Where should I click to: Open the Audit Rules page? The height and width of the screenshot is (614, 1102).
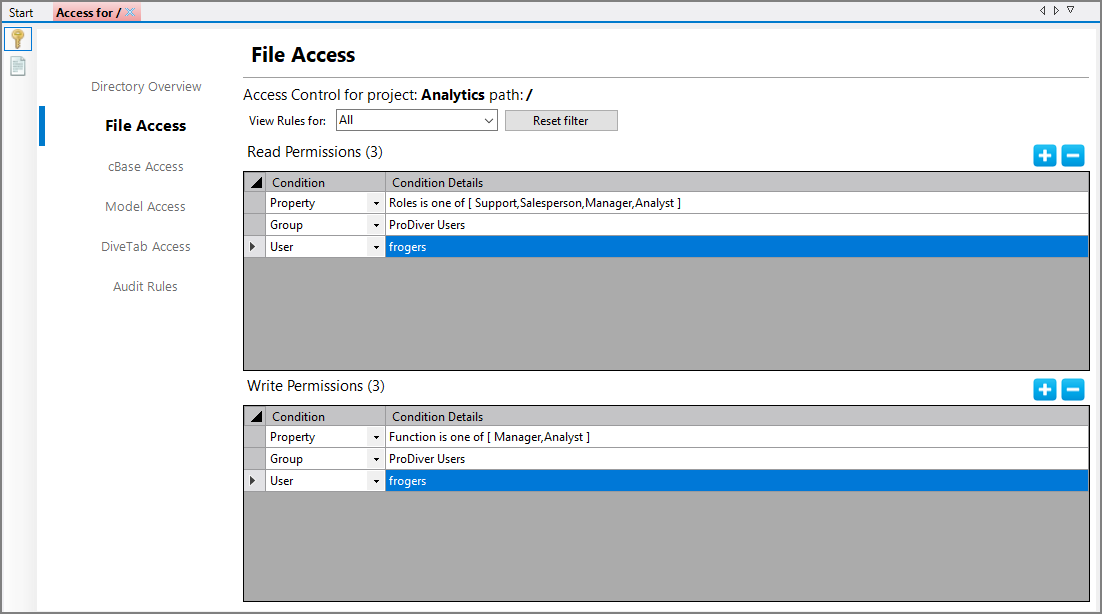pos(146,287)
